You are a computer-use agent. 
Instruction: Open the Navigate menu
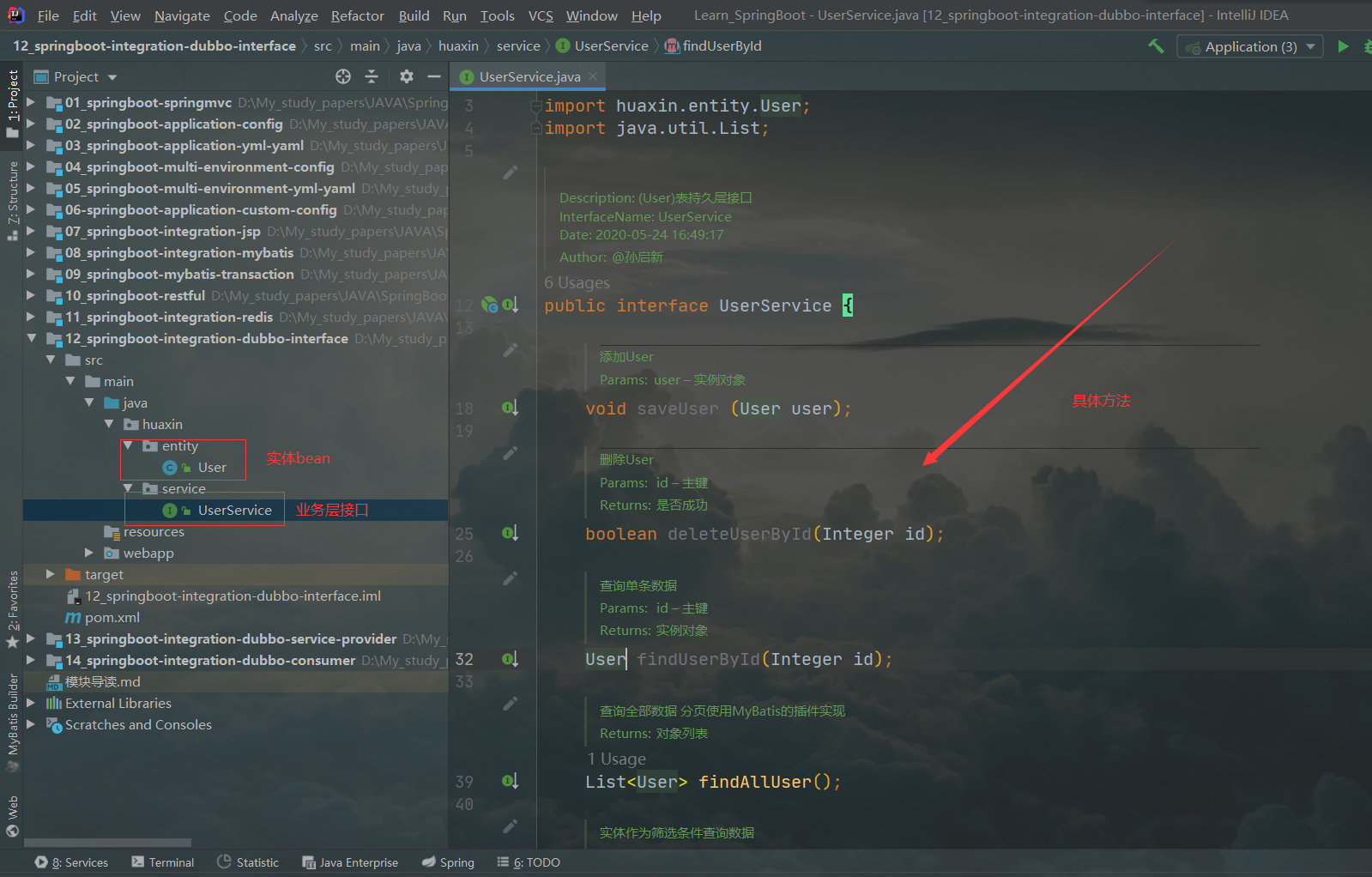pos(182,15)
